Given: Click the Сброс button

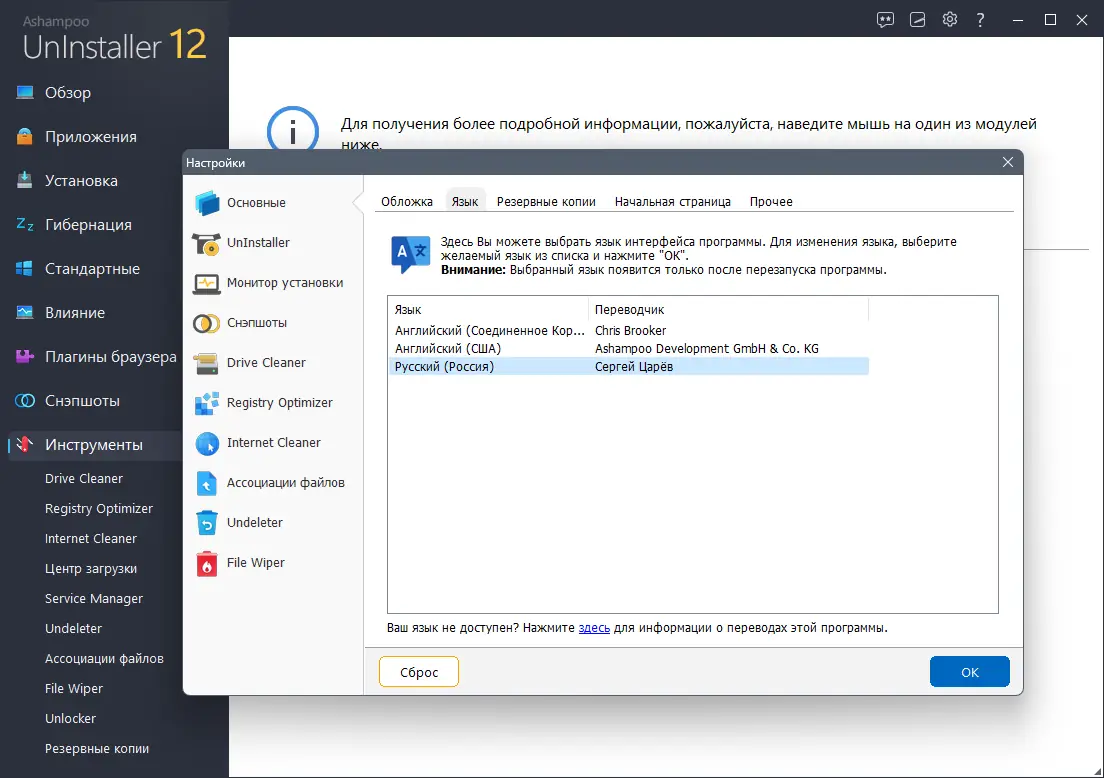Looking at the screenshot, I should pos(419,672).
